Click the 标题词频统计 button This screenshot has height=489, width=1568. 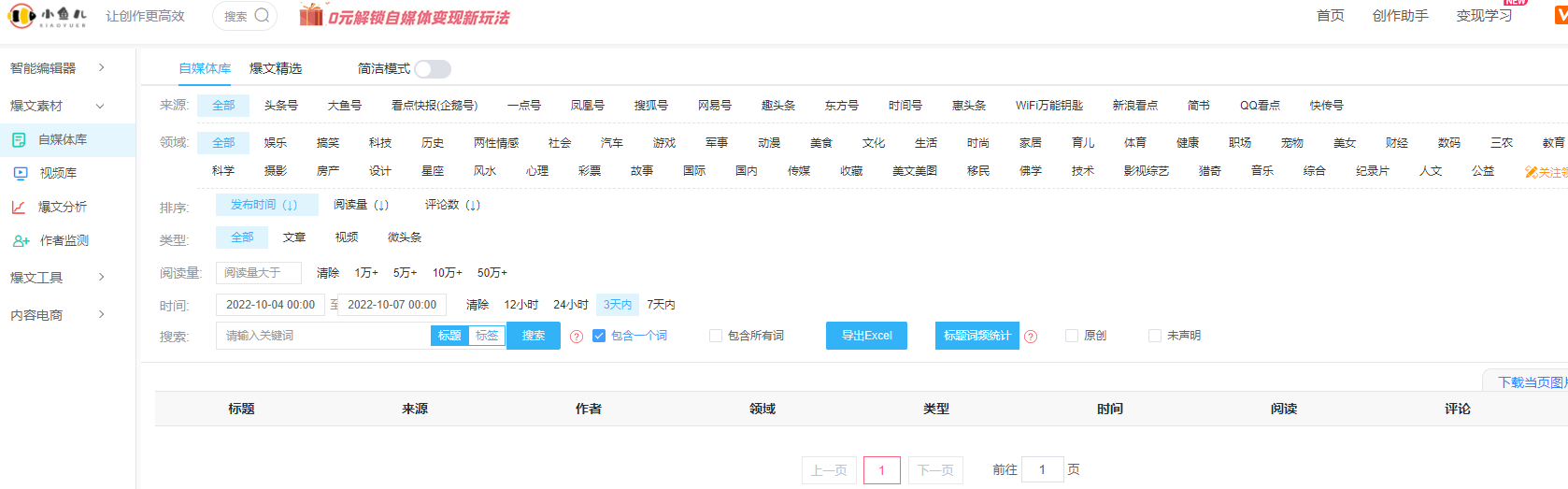coord(976,336)
